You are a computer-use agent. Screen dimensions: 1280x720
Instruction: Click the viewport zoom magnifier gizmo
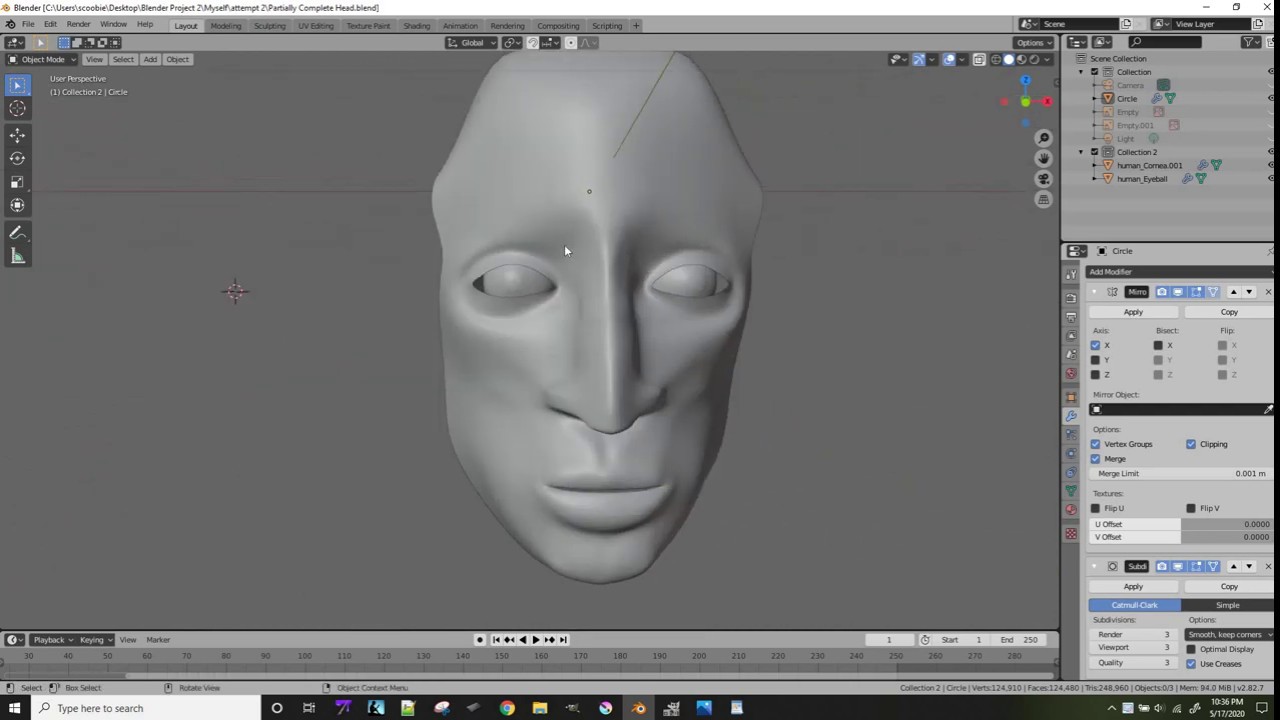(x=1043, y=138)
